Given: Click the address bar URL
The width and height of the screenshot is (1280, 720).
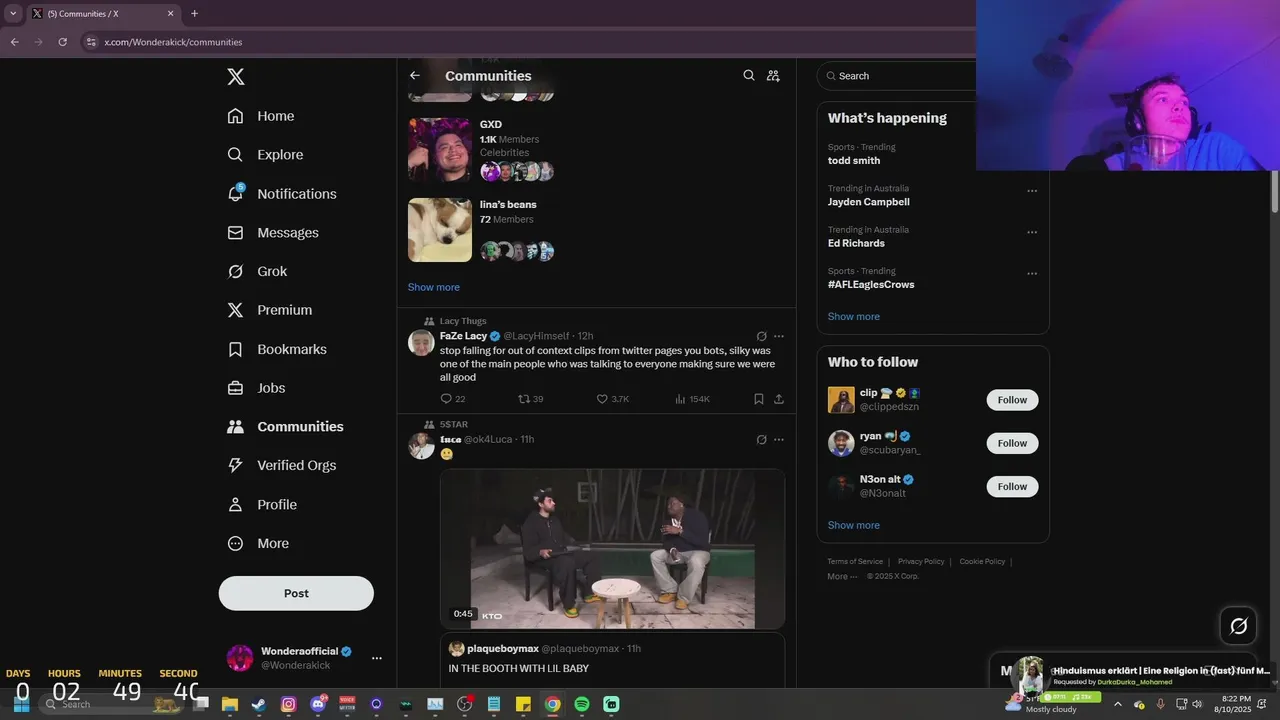Looking at the screenshot, I should coord(173,42).
